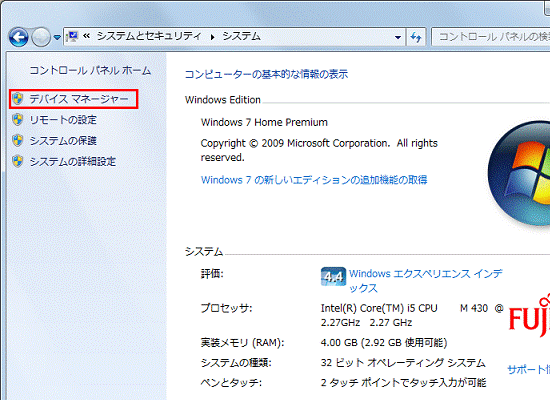This screenshot has width=550, height=400.
Task: Expand the address bar chevron «
Action: click(x=87, y=36)
